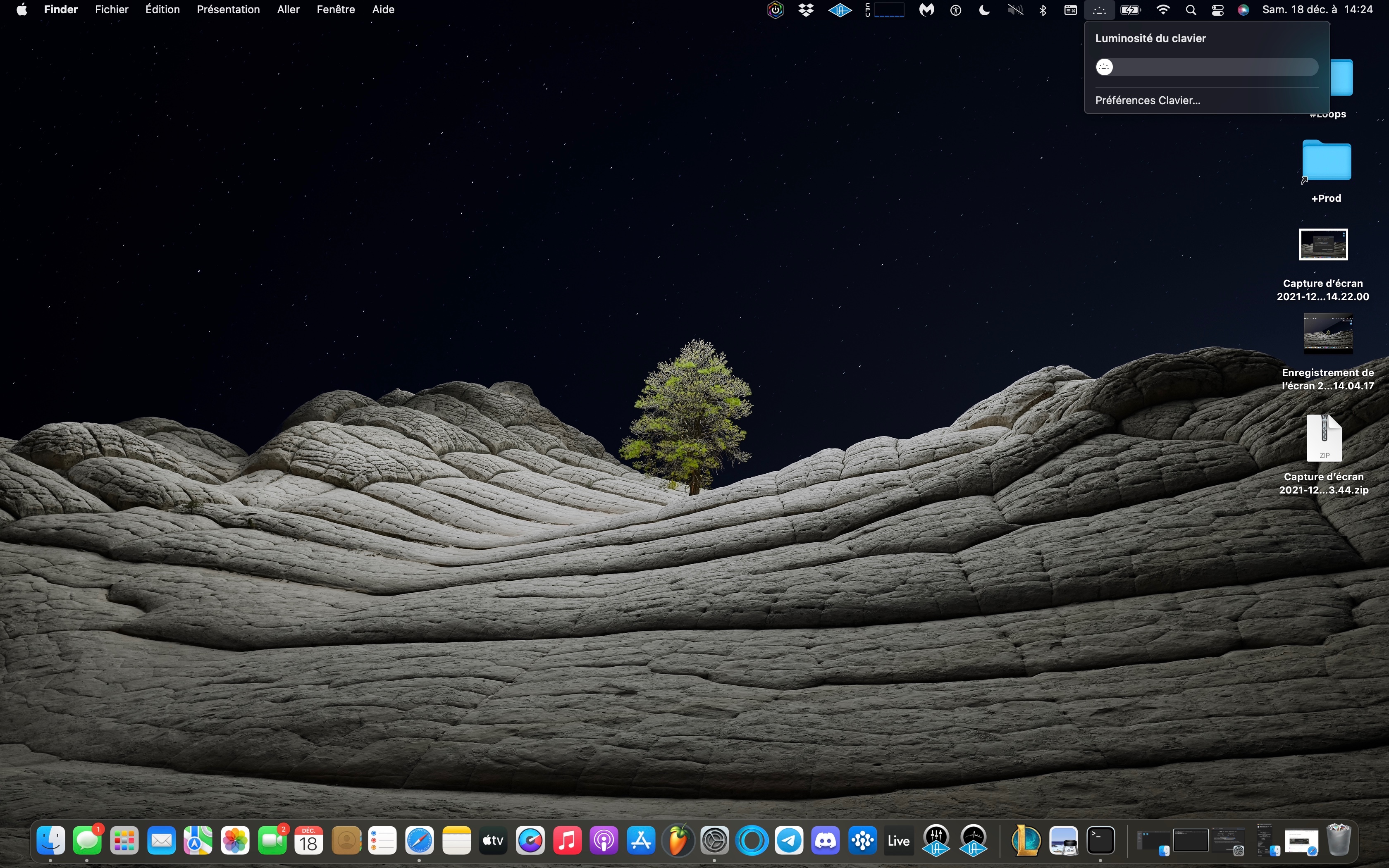Image resolution: width=1389 pixels, height=868 pixels.
Task: Toggle Do Not Disturb moon icon
Action: [984, 10]
